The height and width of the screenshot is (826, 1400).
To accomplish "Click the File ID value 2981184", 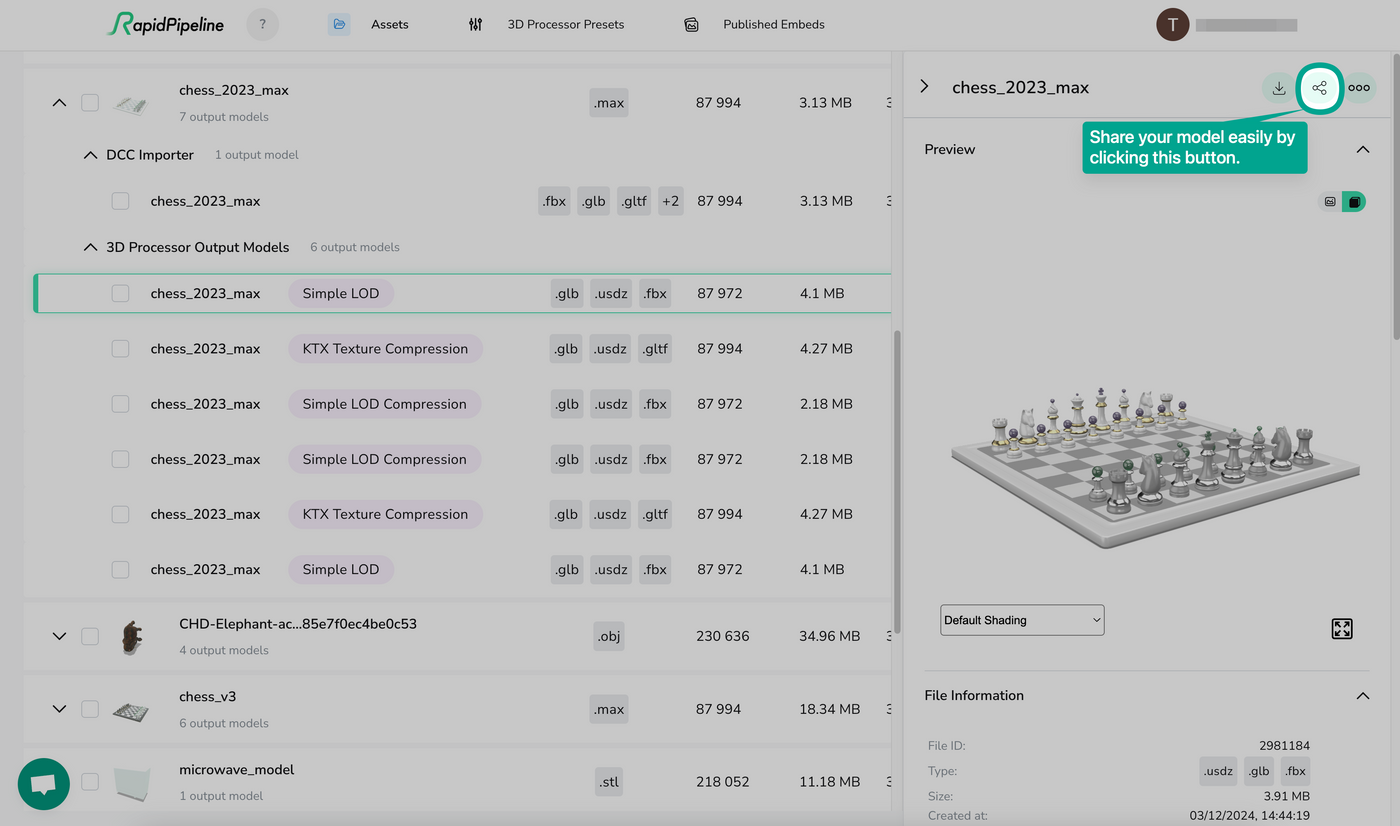I will click(x=1284, y=746).
